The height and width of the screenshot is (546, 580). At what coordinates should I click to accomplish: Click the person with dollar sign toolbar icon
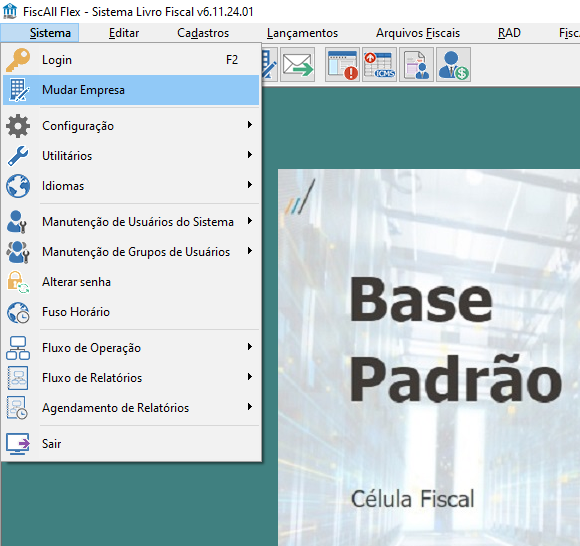453,65
